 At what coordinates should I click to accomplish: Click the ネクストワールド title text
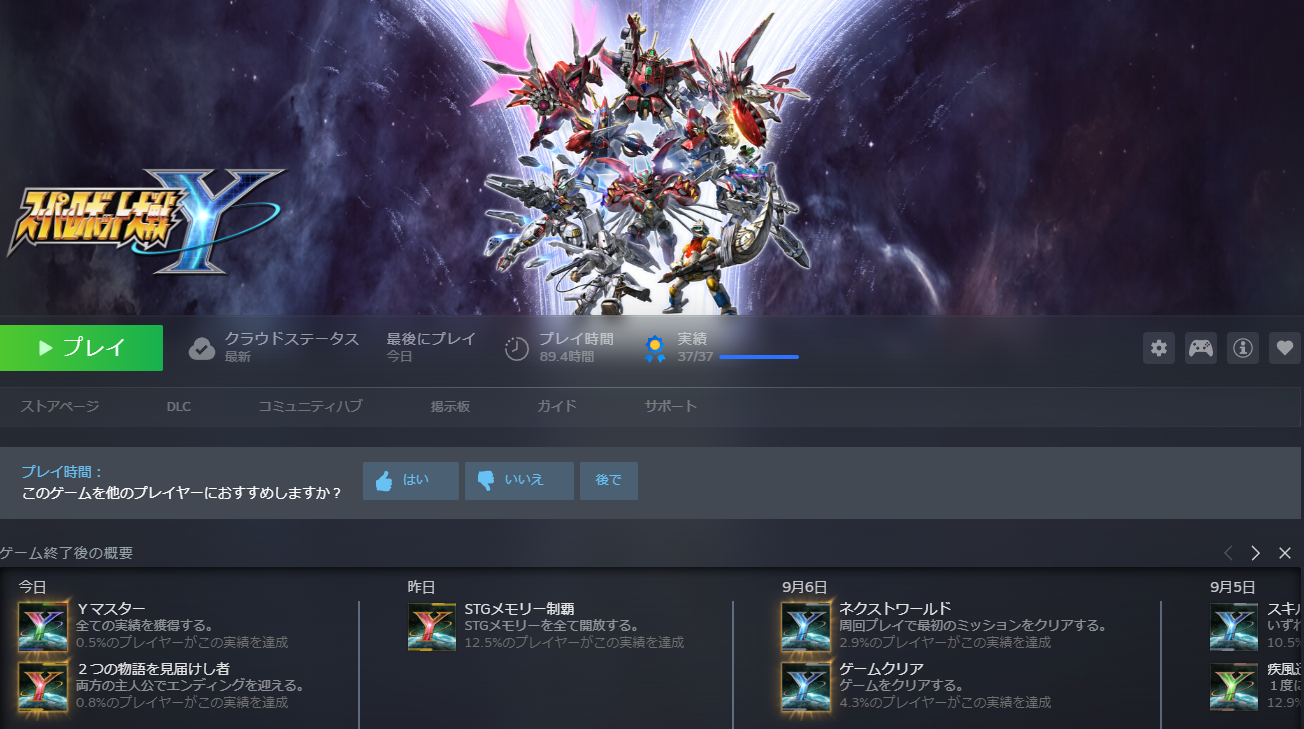coord(895,609)
